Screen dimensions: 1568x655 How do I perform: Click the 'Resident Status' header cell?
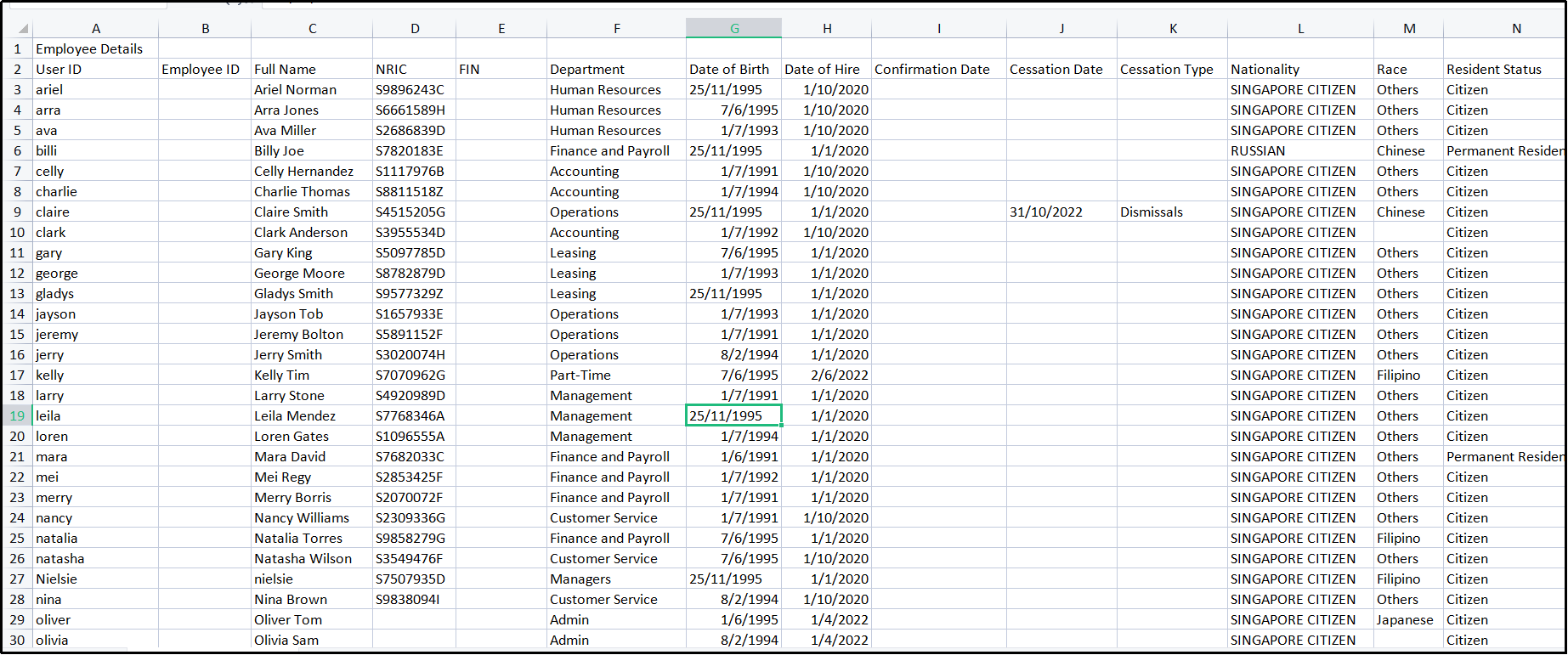click(1504, 69)
